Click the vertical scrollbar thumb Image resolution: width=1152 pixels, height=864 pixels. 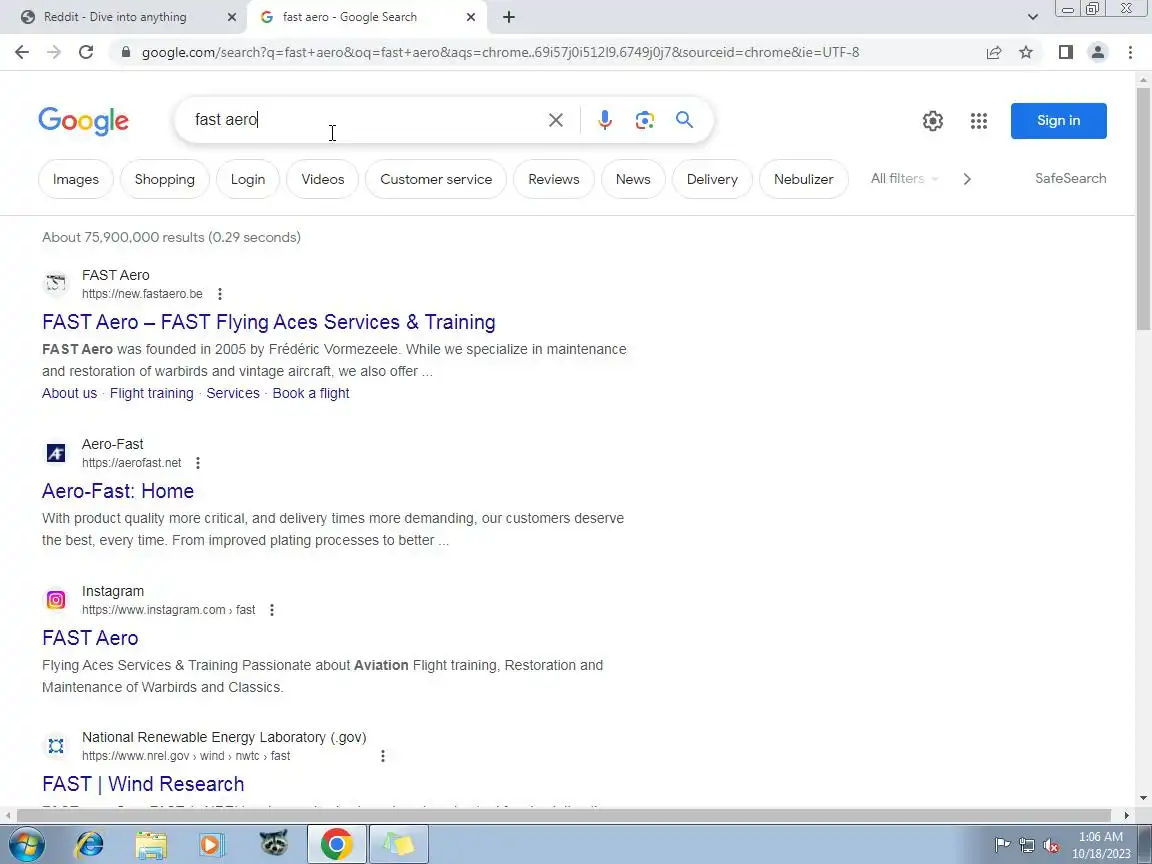[1144, 209]
